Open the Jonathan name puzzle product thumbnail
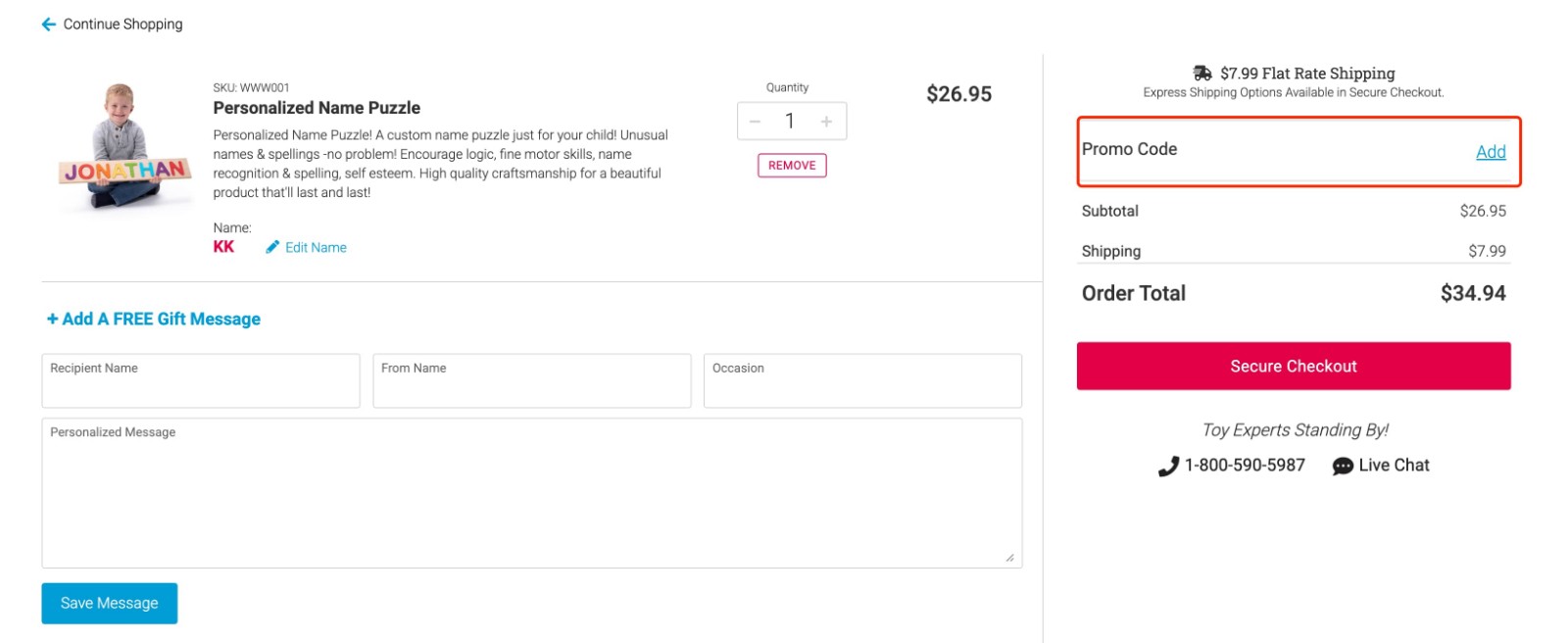The height and width of the screenshot is (643, 1568). click(x=124, y=147)
